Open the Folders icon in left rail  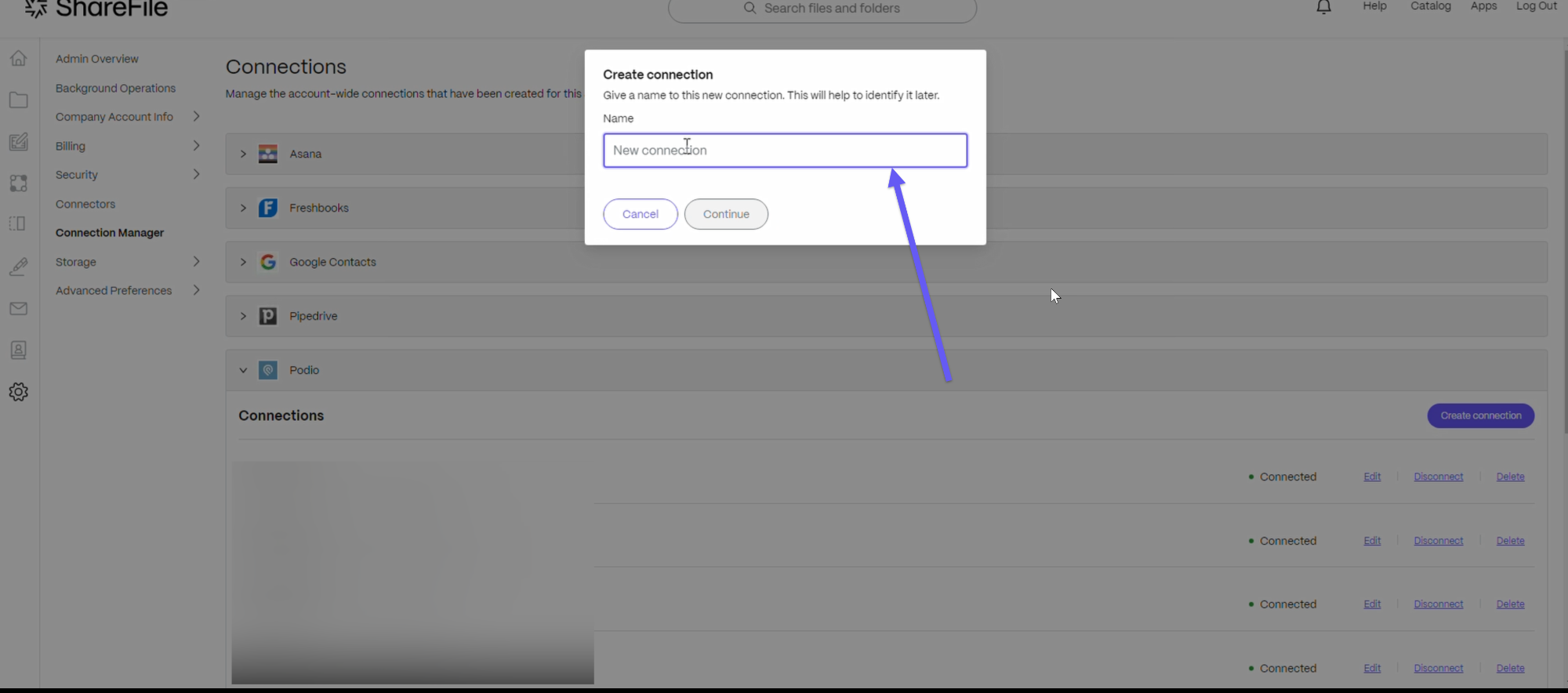[18, 100]
